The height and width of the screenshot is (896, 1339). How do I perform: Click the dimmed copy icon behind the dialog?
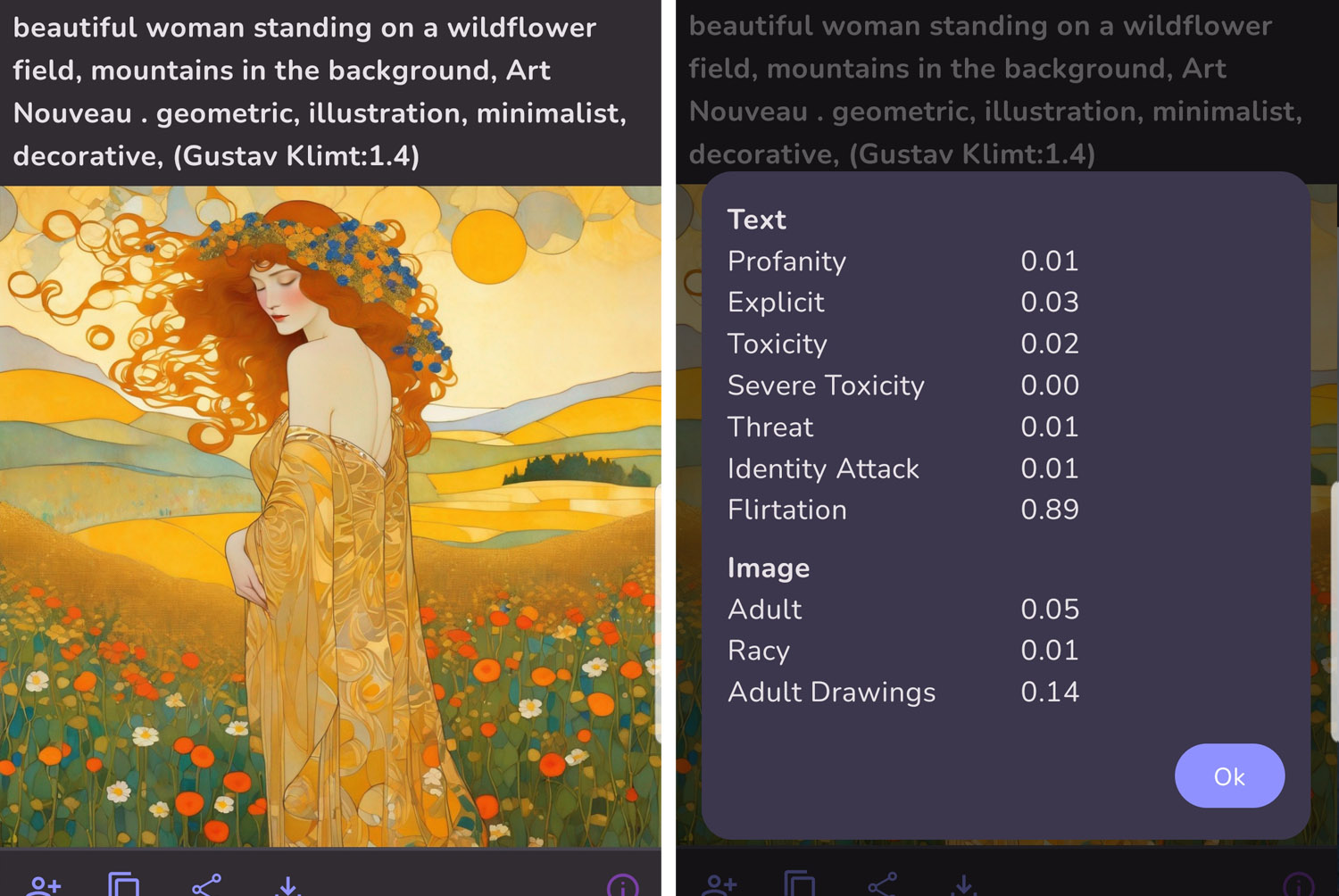point(799,885)
